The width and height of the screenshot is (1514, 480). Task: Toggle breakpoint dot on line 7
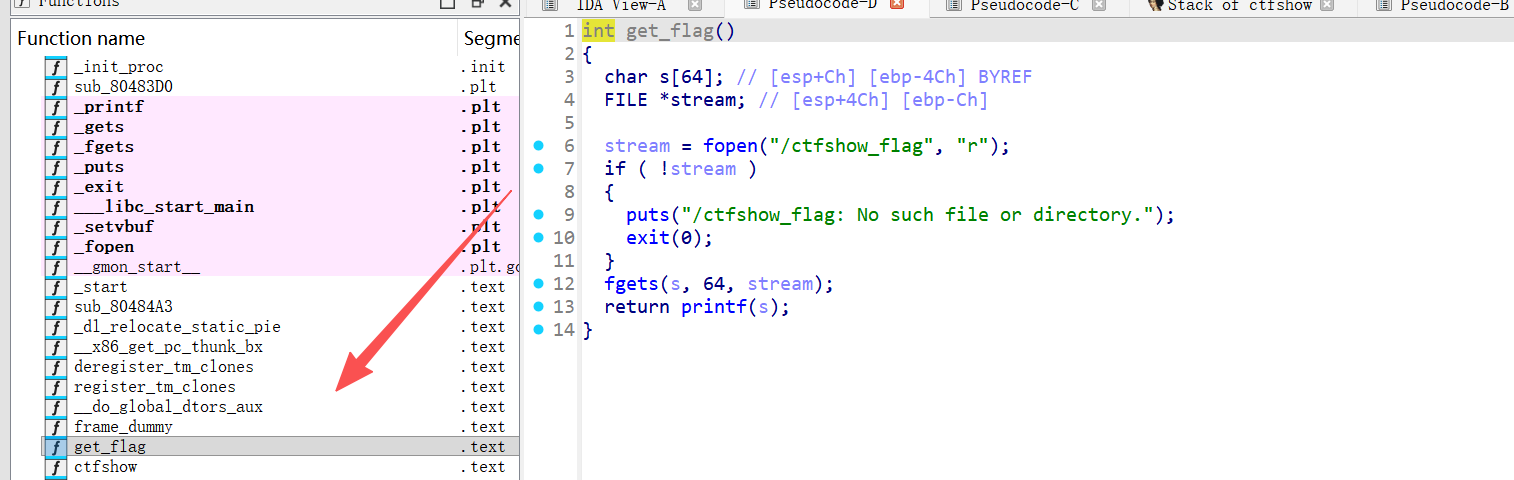coord(539,169)
